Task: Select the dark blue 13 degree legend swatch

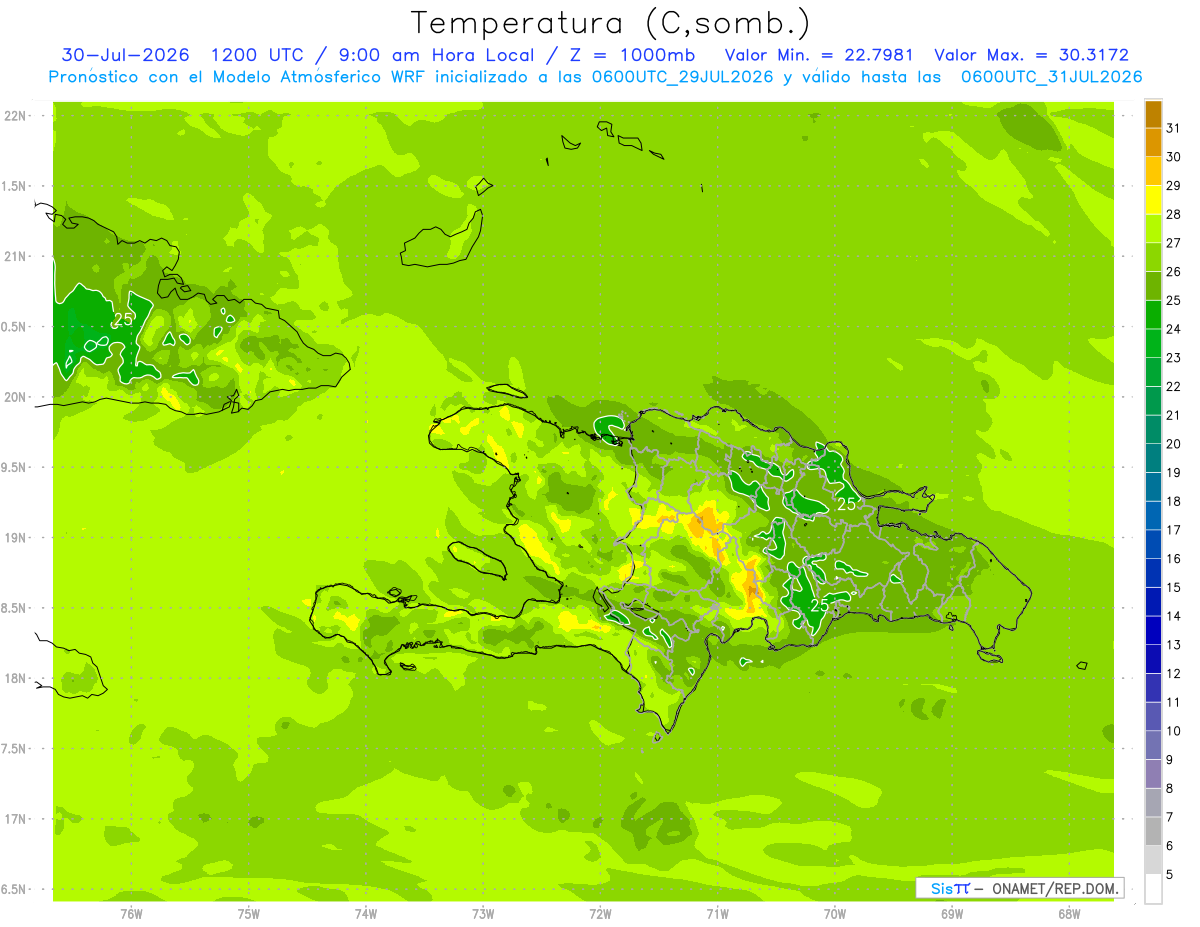Action: pyautogui.click(x=1153, y=630)
